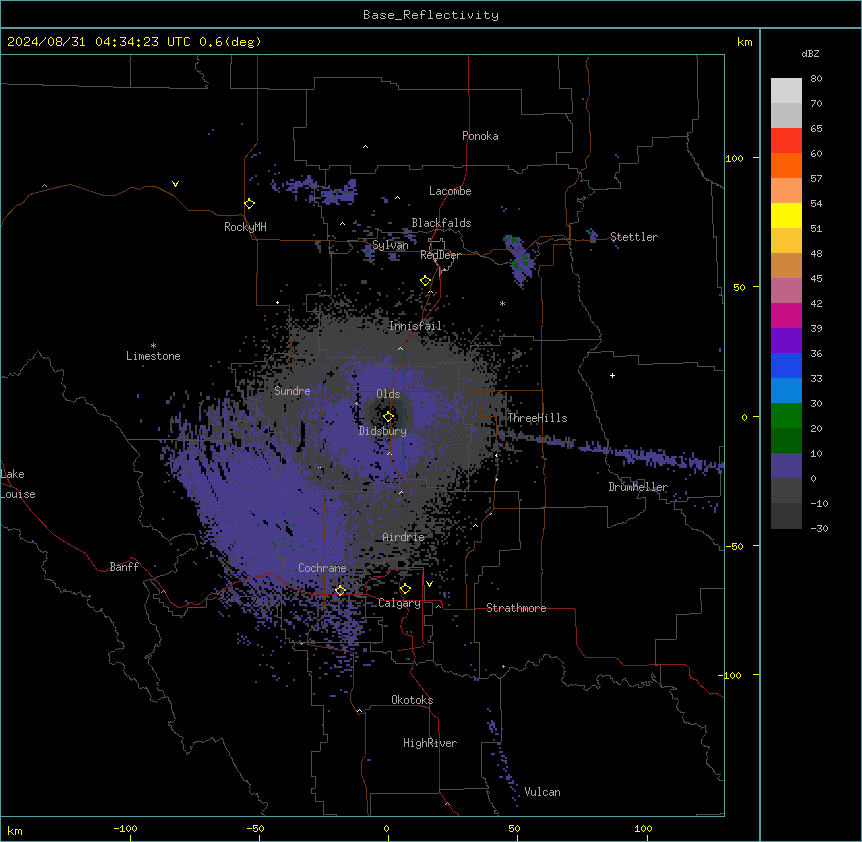The width and height of the screenshot is (862, 842).
Task: Click the Limestone label
Action: tap(153, 356)
